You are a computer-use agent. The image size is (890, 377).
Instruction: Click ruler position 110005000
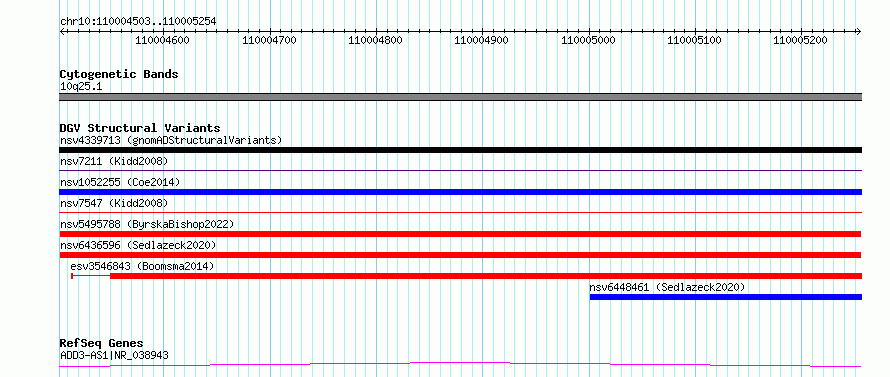tap(588, 40)
